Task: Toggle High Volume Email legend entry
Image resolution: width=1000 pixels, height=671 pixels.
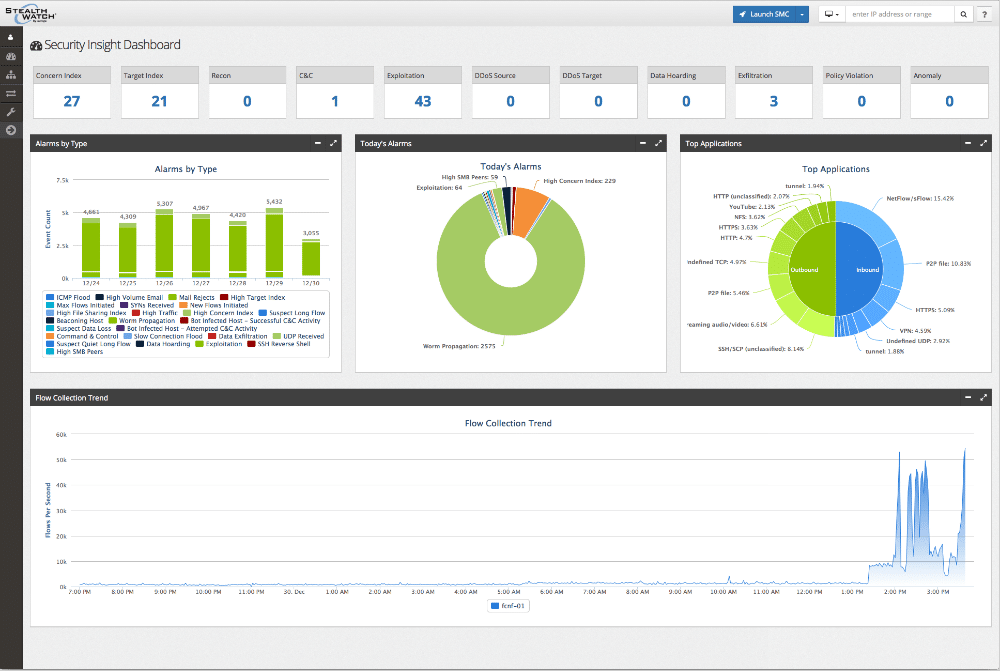Action: (x=129, y=297)
